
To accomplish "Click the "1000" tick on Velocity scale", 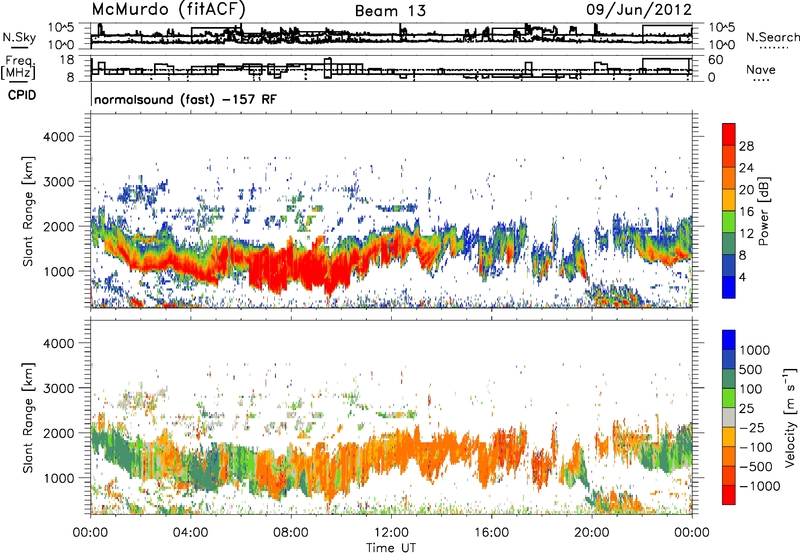I will coord(754,350).
